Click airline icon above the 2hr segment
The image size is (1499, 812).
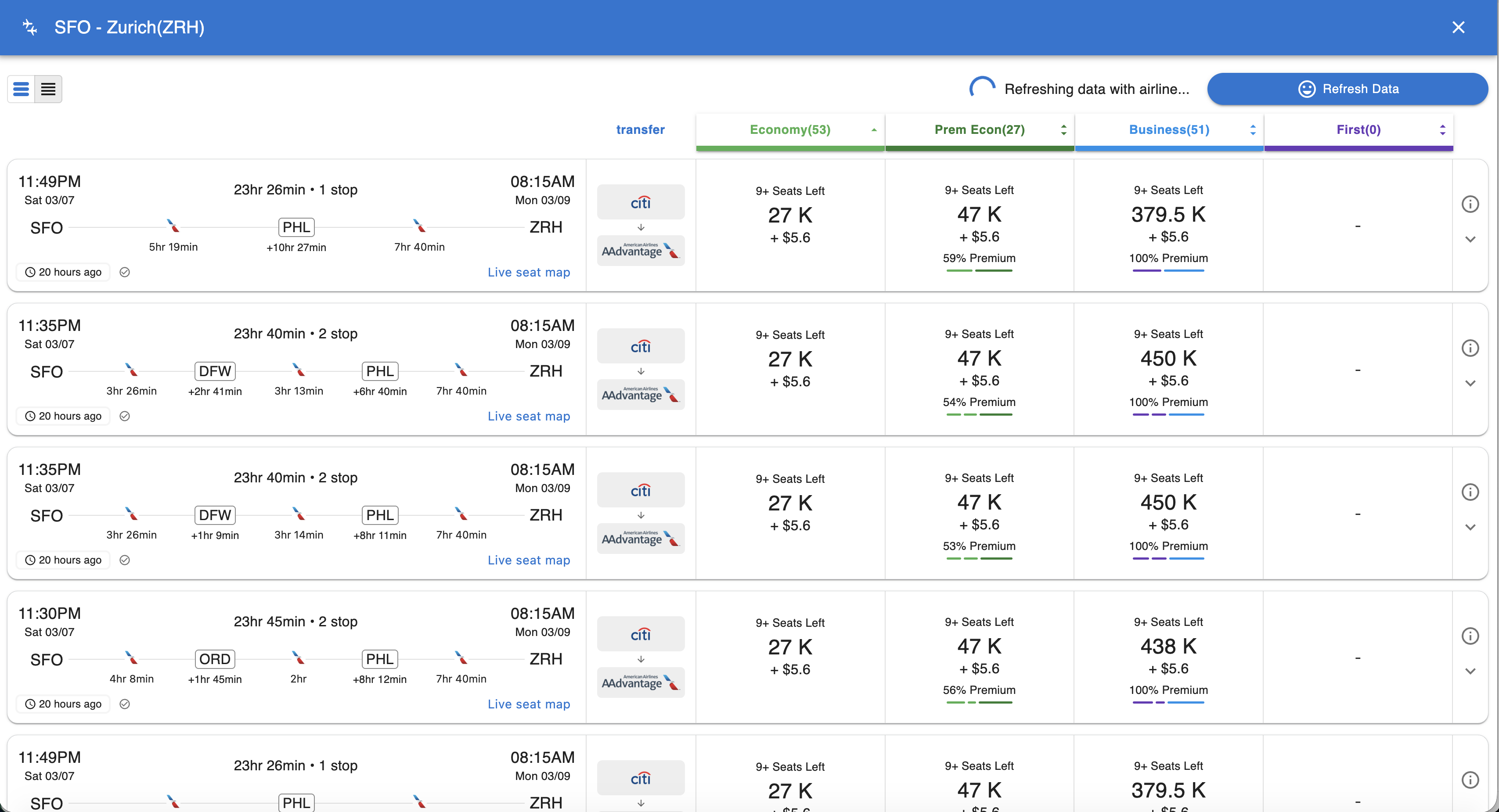(x=299, y=657)
